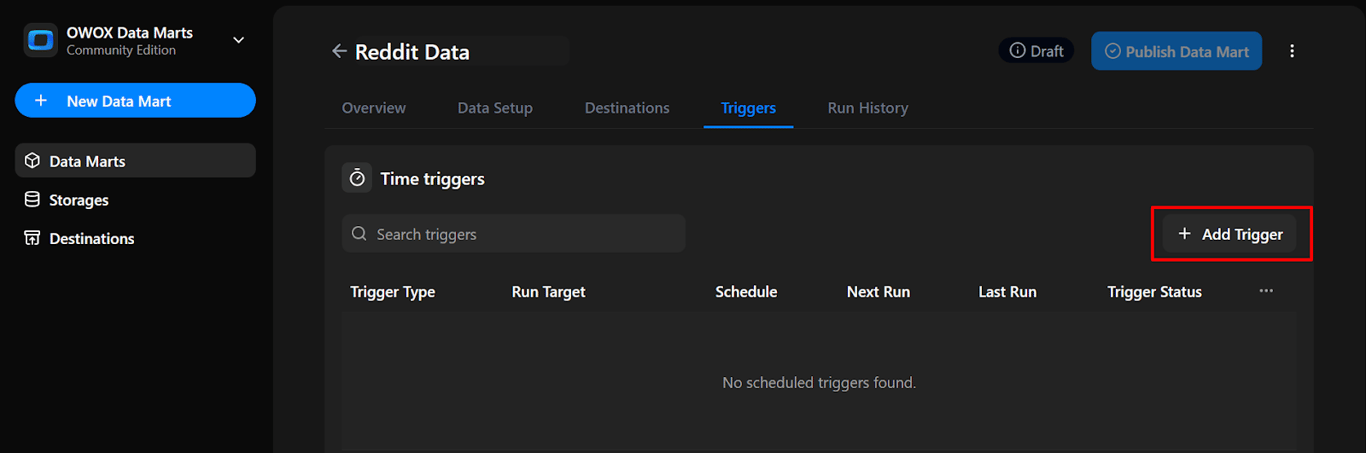
Task: Add a new trigger
Action: [1230, 234]
